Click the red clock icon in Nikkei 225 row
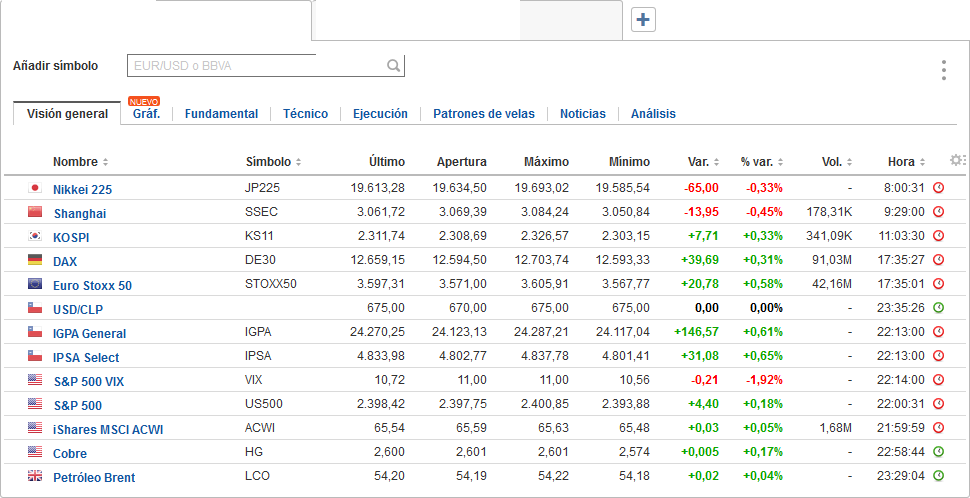The height and width of the screenshot is (498, 970). (938, 187)
